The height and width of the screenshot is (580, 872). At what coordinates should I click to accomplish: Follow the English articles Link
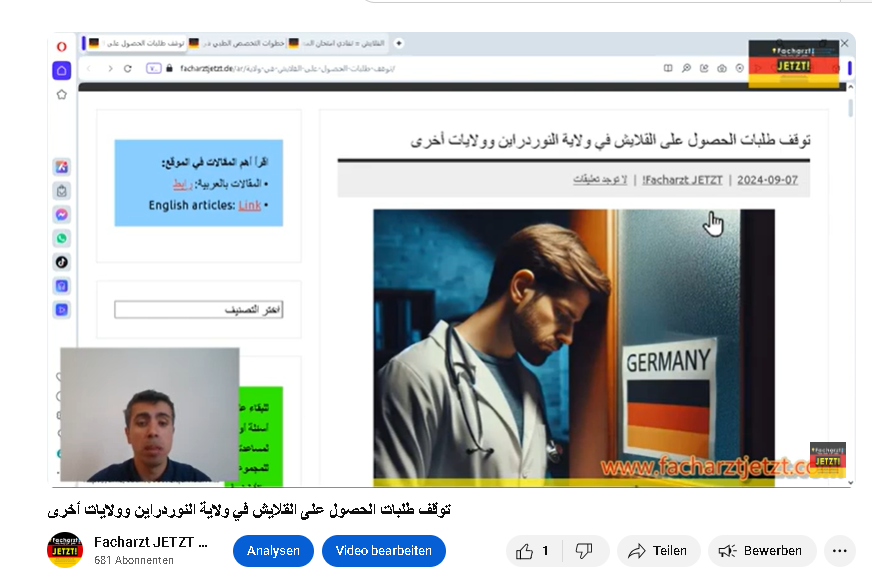coord(250,205)
